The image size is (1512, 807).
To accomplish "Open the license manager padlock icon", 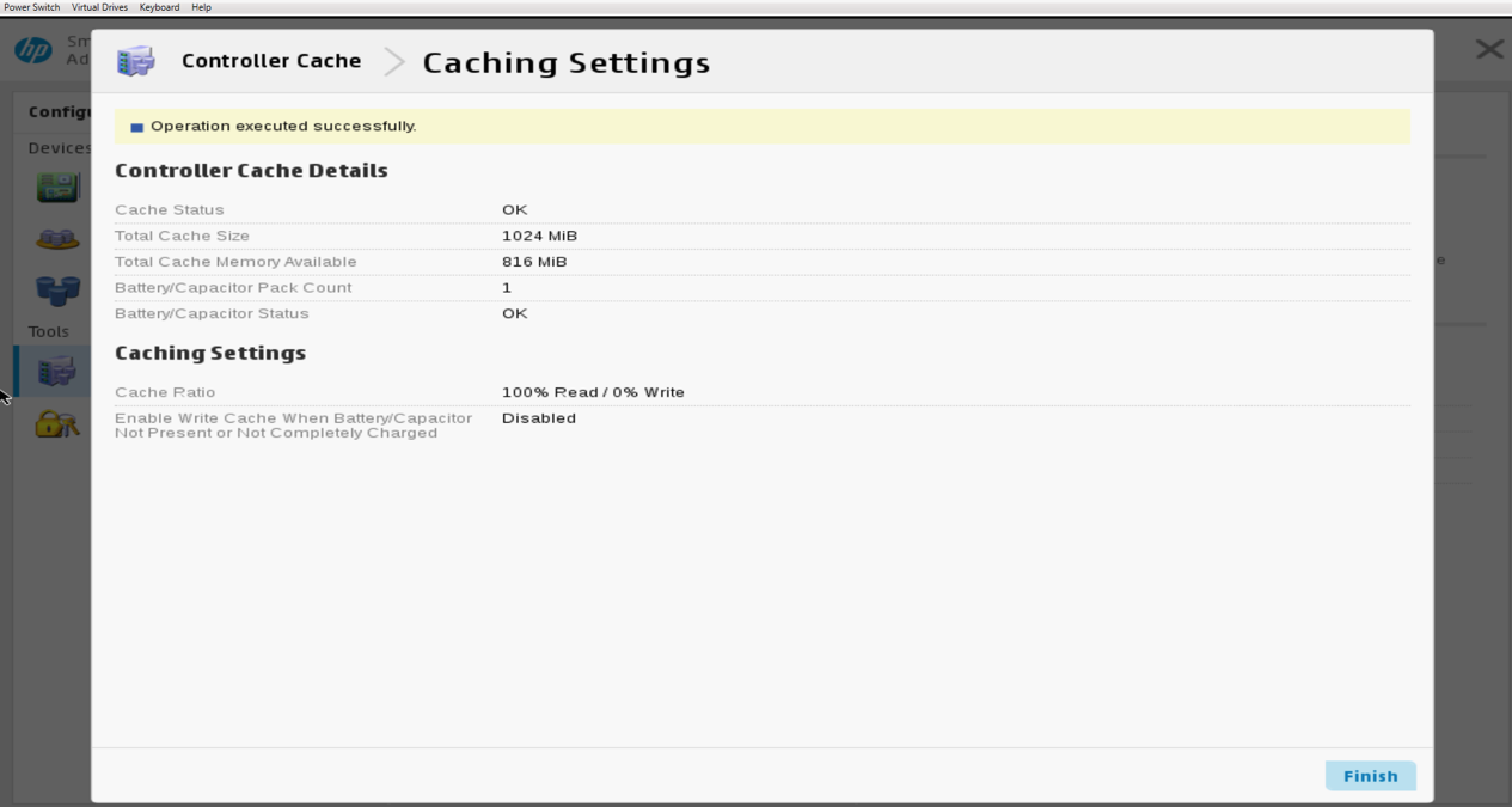I will click(x=56, y=423).
